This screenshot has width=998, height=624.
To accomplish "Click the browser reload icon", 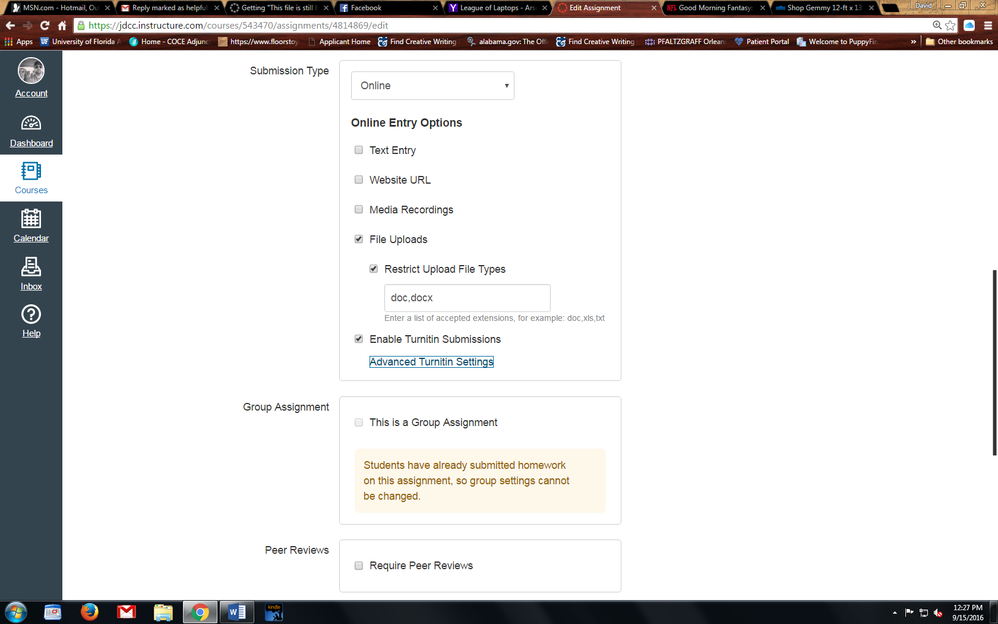I will (x=45, y=25).
